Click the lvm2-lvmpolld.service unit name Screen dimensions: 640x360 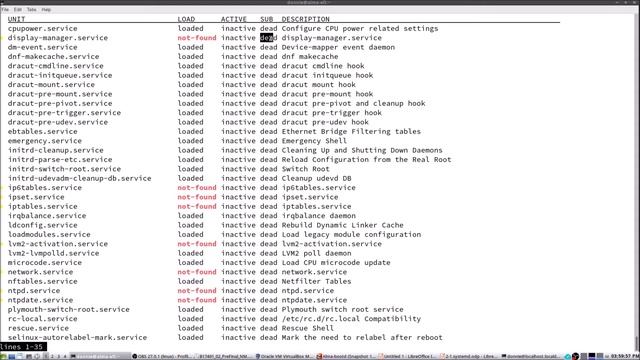(x=53, y=253)
